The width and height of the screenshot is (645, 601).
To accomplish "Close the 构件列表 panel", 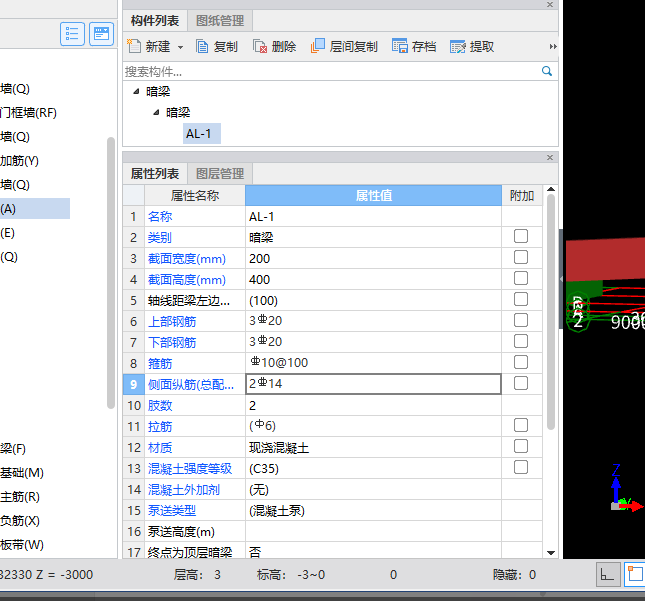I will 550,5.
